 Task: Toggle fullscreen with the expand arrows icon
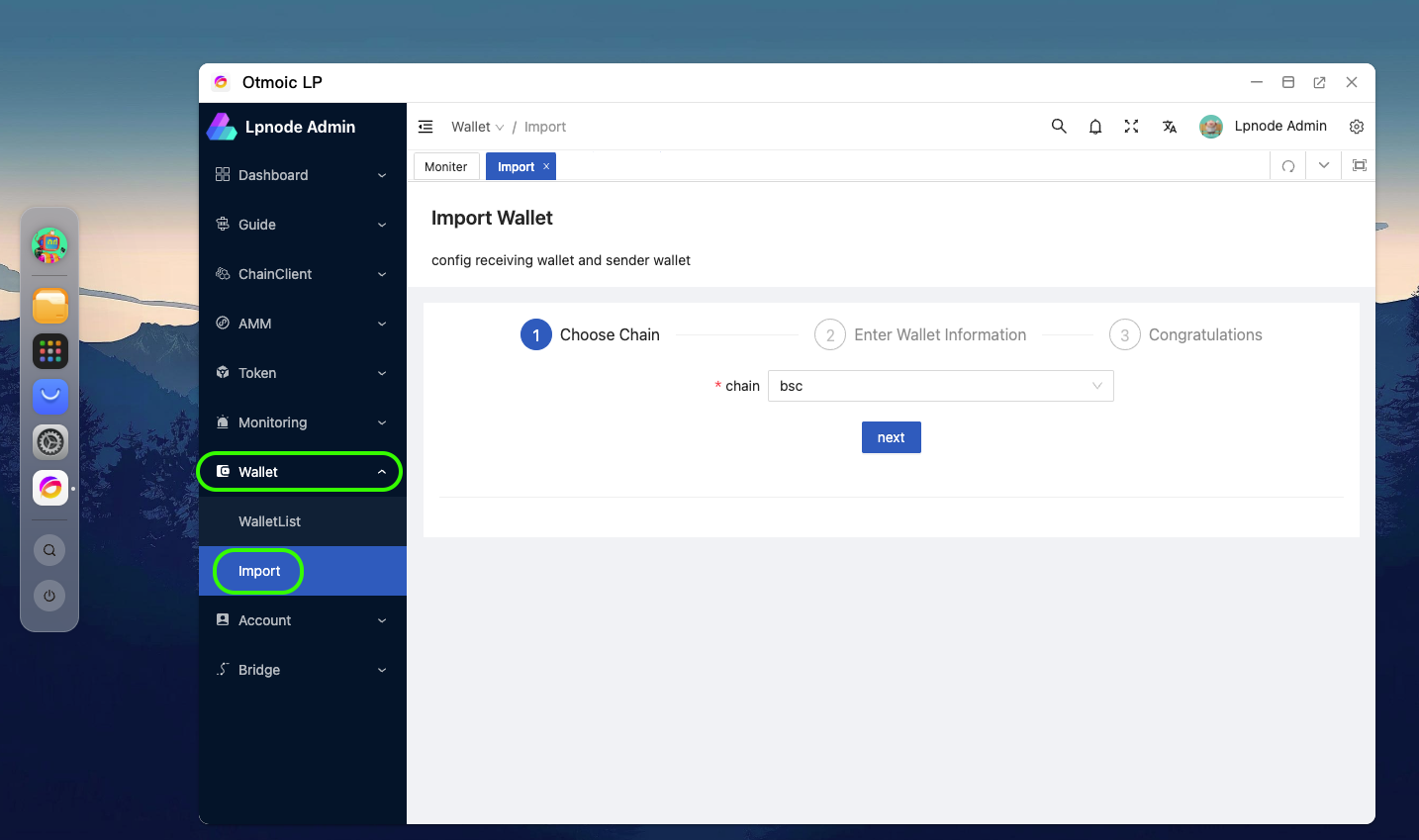tap(1131, 127)
